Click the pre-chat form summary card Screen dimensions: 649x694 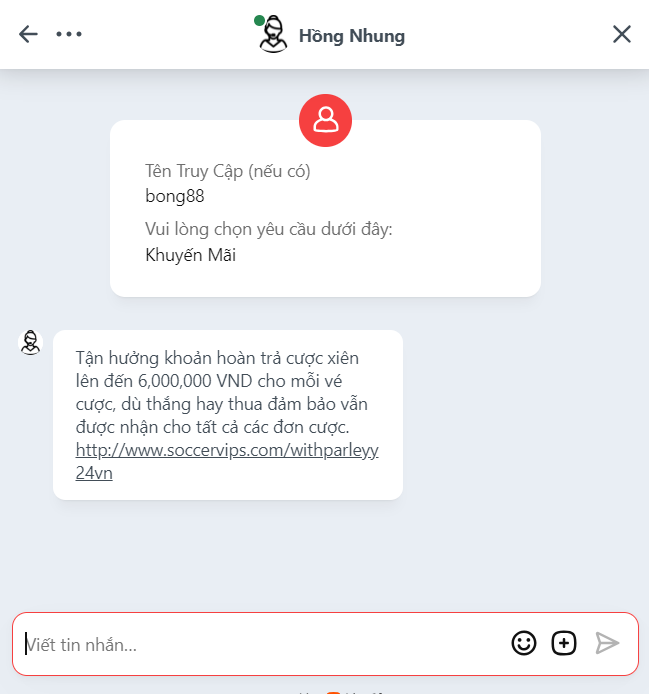click(x=325, y=208)
